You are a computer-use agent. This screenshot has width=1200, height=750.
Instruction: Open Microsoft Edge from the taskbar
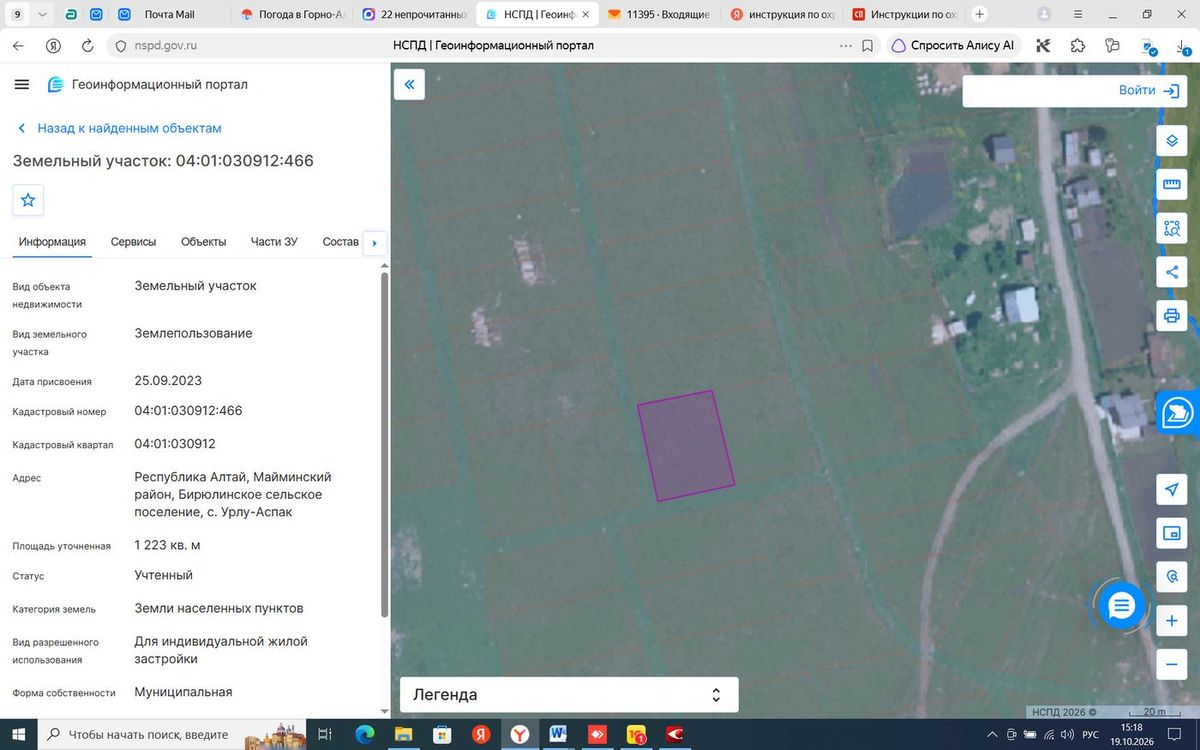pos(364,734)
